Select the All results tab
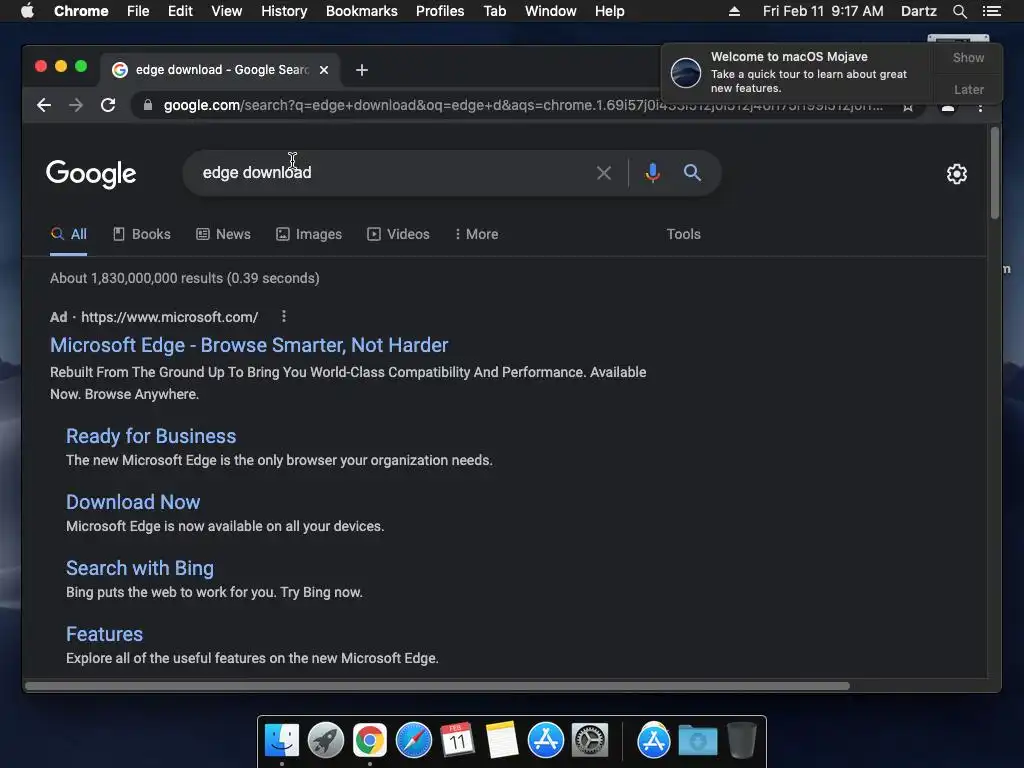 69,234
